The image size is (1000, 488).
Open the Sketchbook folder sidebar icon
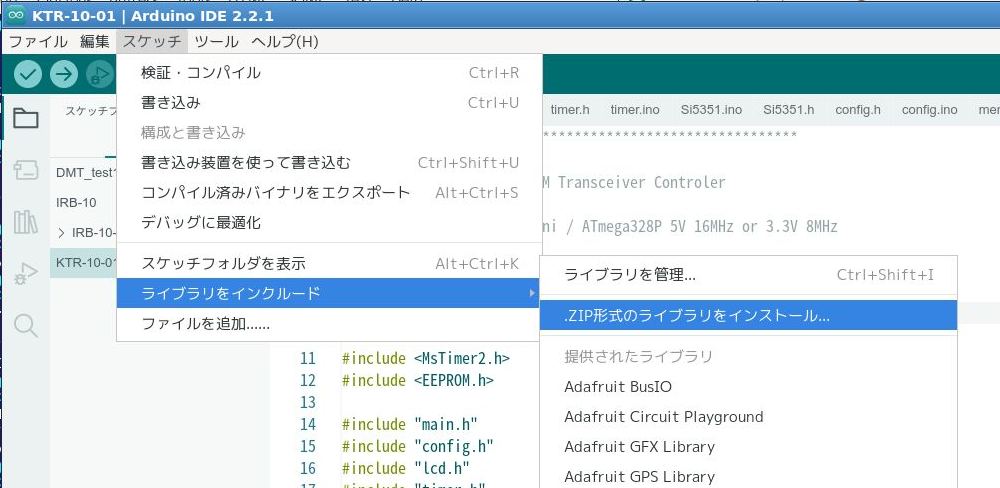click(x=26, y=118)
